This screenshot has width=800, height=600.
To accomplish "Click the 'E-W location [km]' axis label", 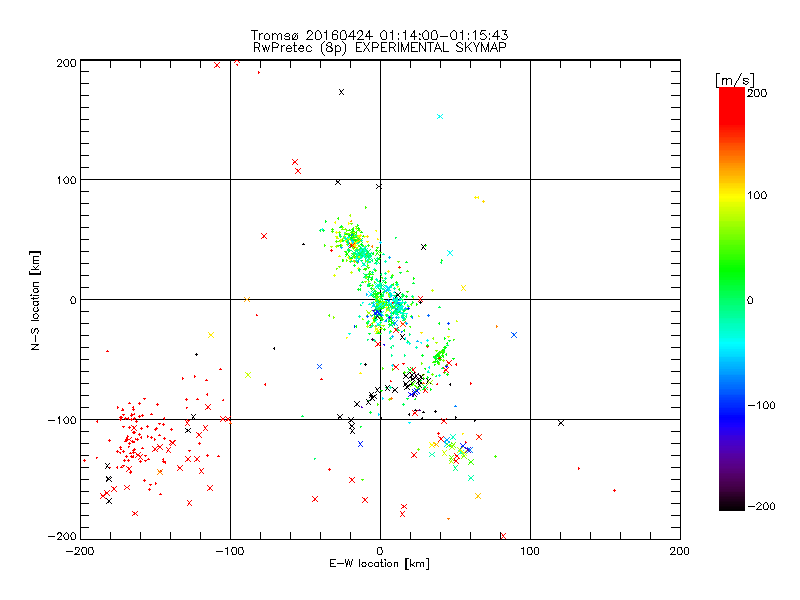I will [x=379, y=564].
